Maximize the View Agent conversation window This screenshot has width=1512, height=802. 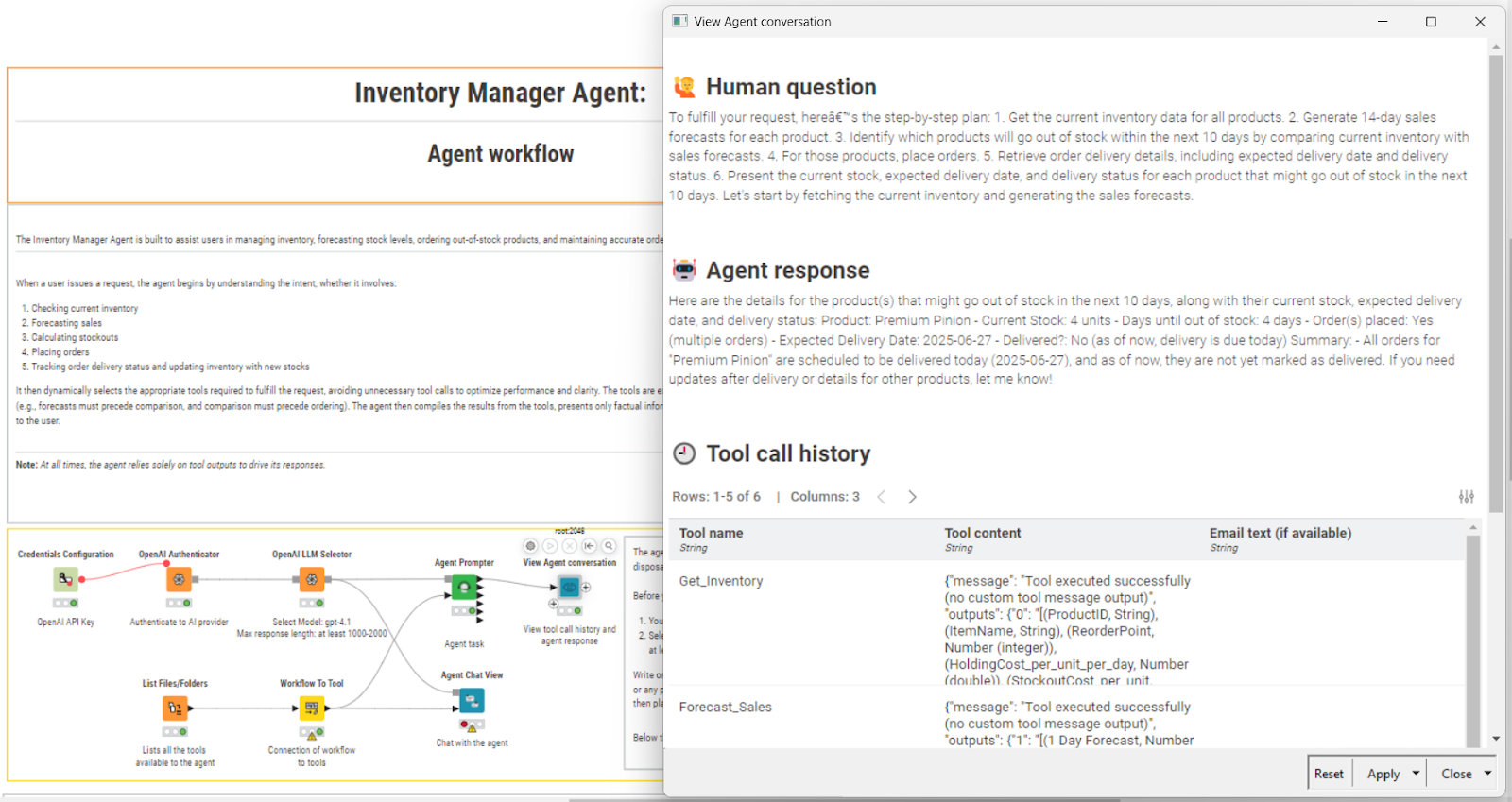[x=1431, y=22]
